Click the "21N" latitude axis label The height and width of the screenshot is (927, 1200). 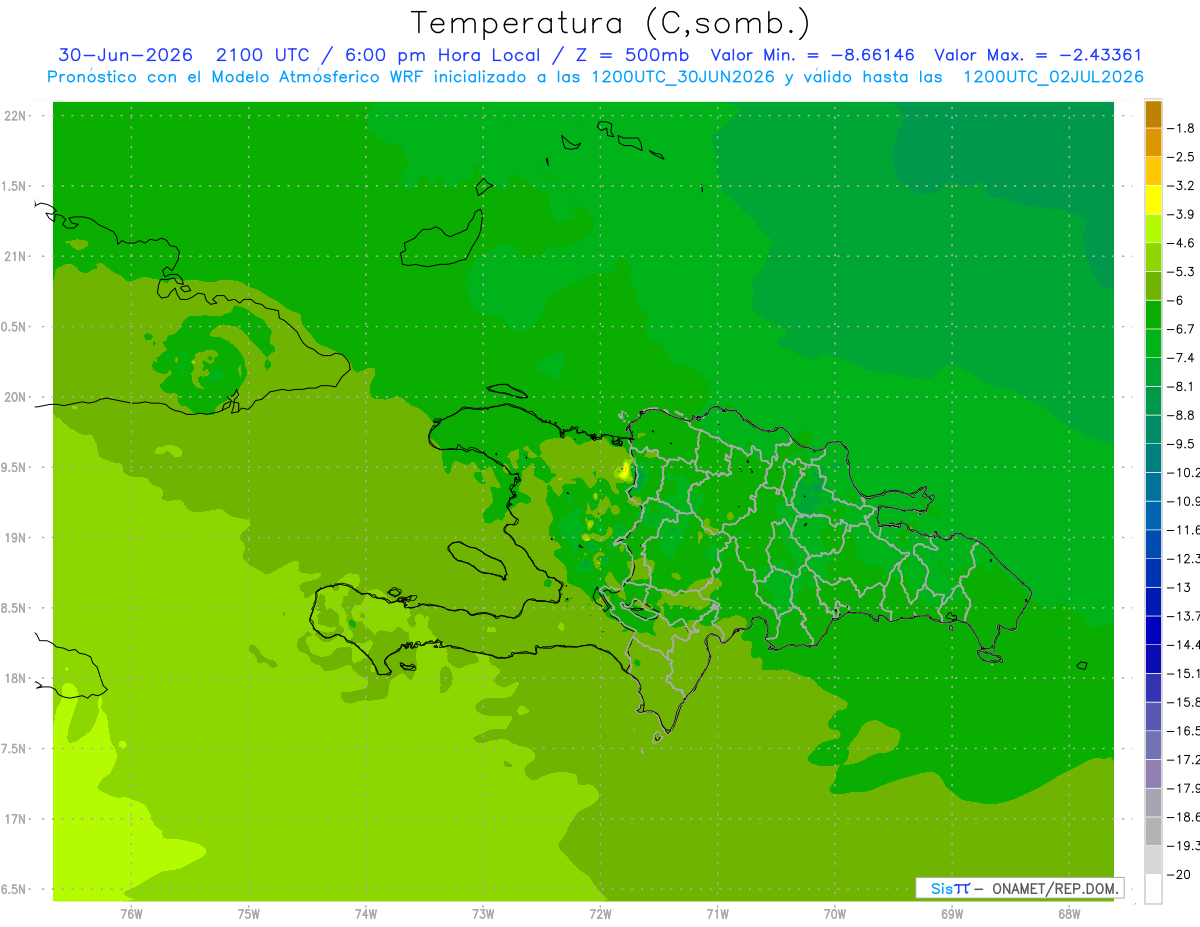click(x=15, y=257)
